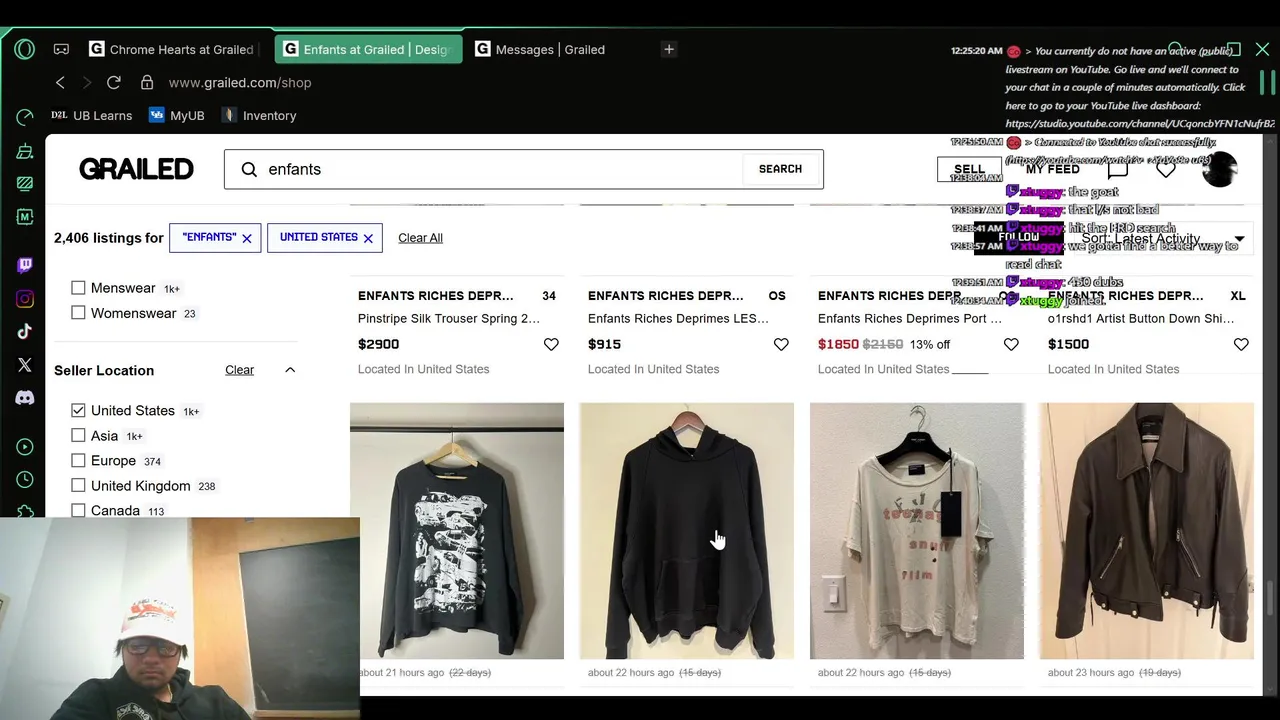Image resolution: width=1280 pixels, height=720 pixels.
Task: Go back to the previous page
Action: point(60,82)
